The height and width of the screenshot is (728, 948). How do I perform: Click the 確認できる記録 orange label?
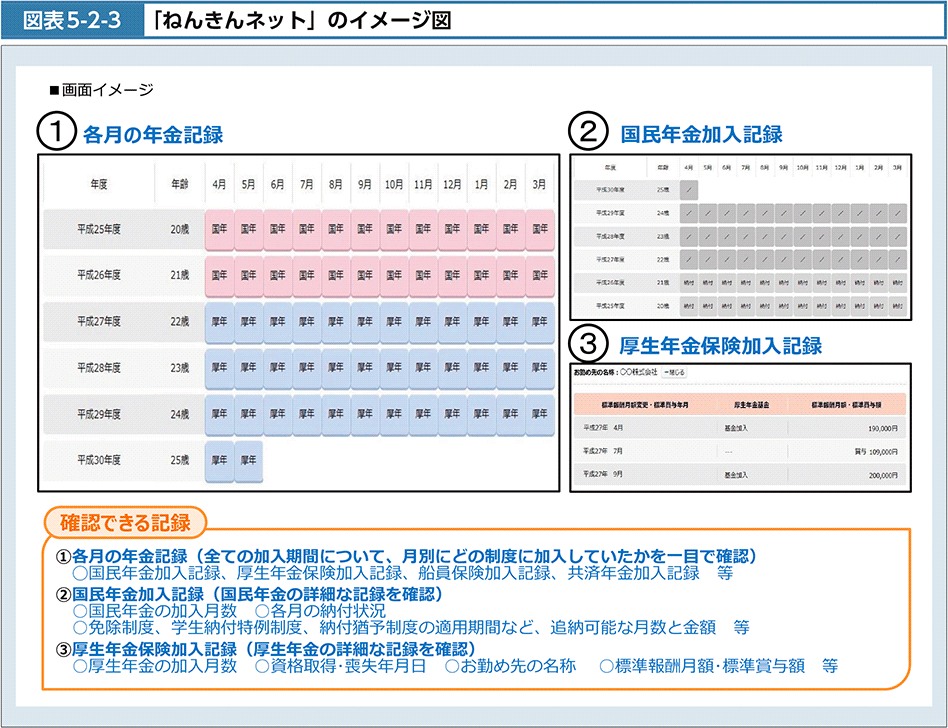pyautogui.click(x=125, y=521)
